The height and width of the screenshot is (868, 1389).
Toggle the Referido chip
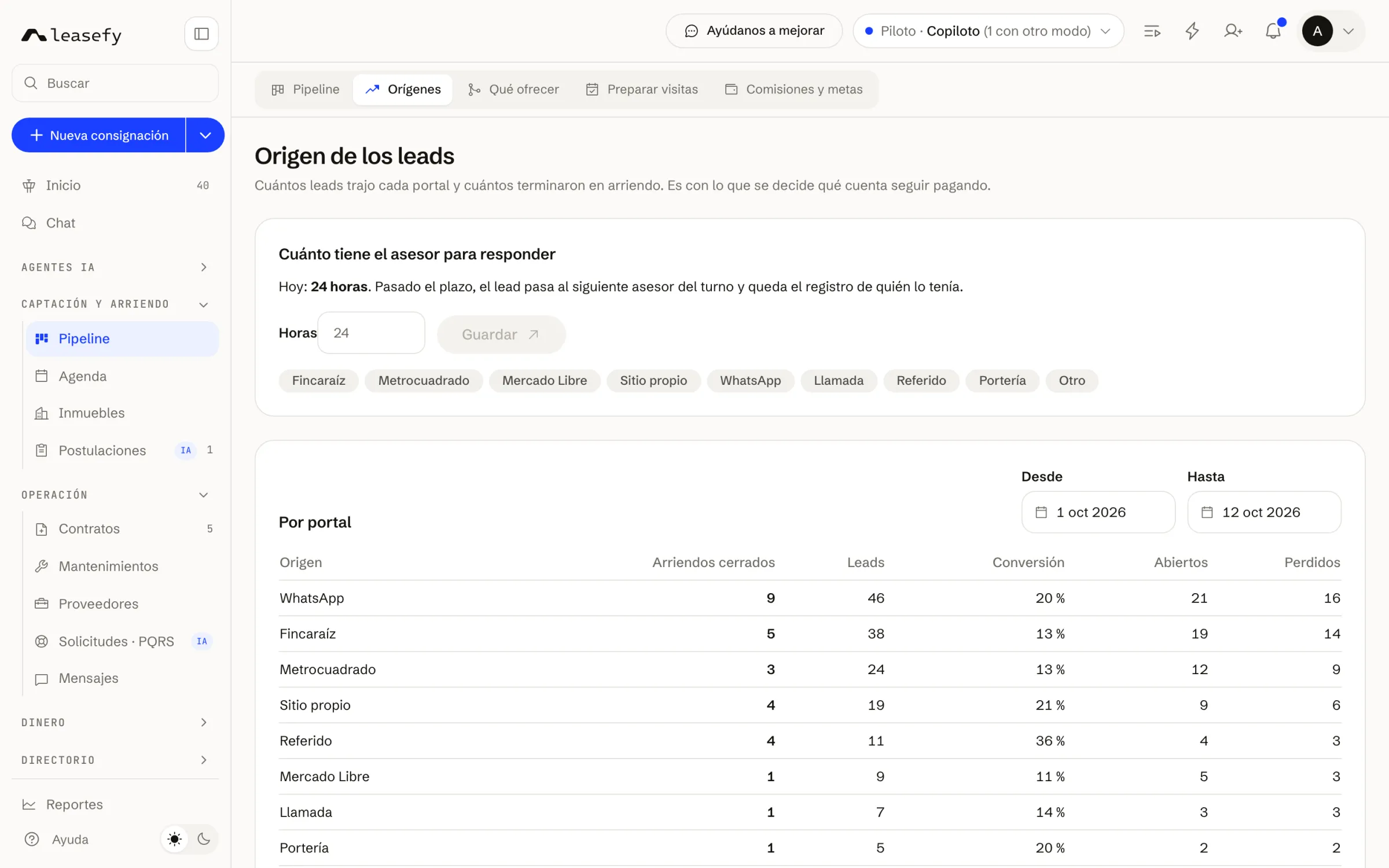pyautogui.click(x=921, y=381)
